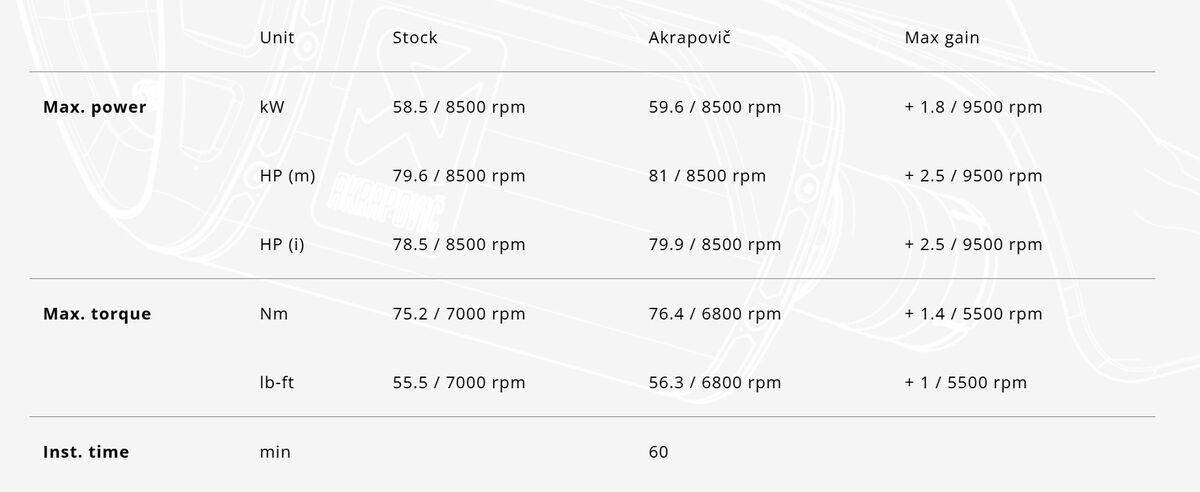Image resolution: width=1200 pixels, height=492 pixels.
Task: Select the Max. torque row label
Action: click(97, 314)
